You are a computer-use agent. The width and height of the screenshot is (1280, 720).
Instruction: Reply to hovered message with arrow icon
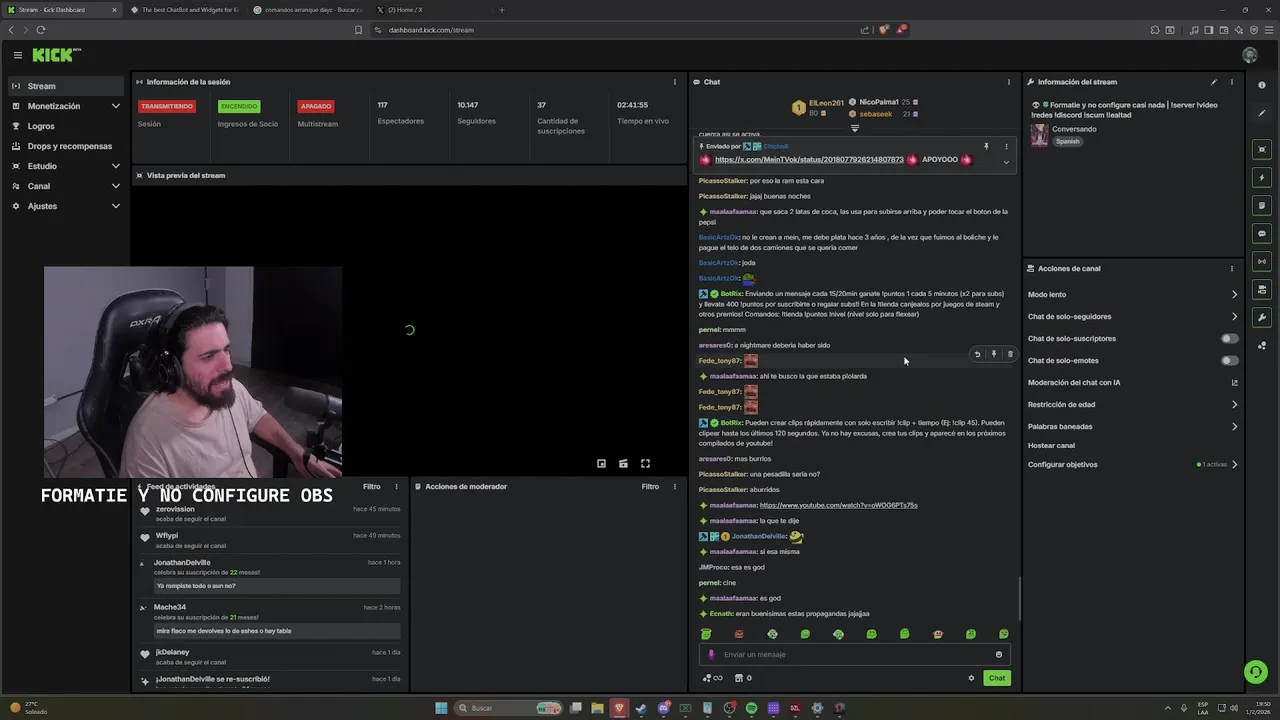tap(977, 354)
